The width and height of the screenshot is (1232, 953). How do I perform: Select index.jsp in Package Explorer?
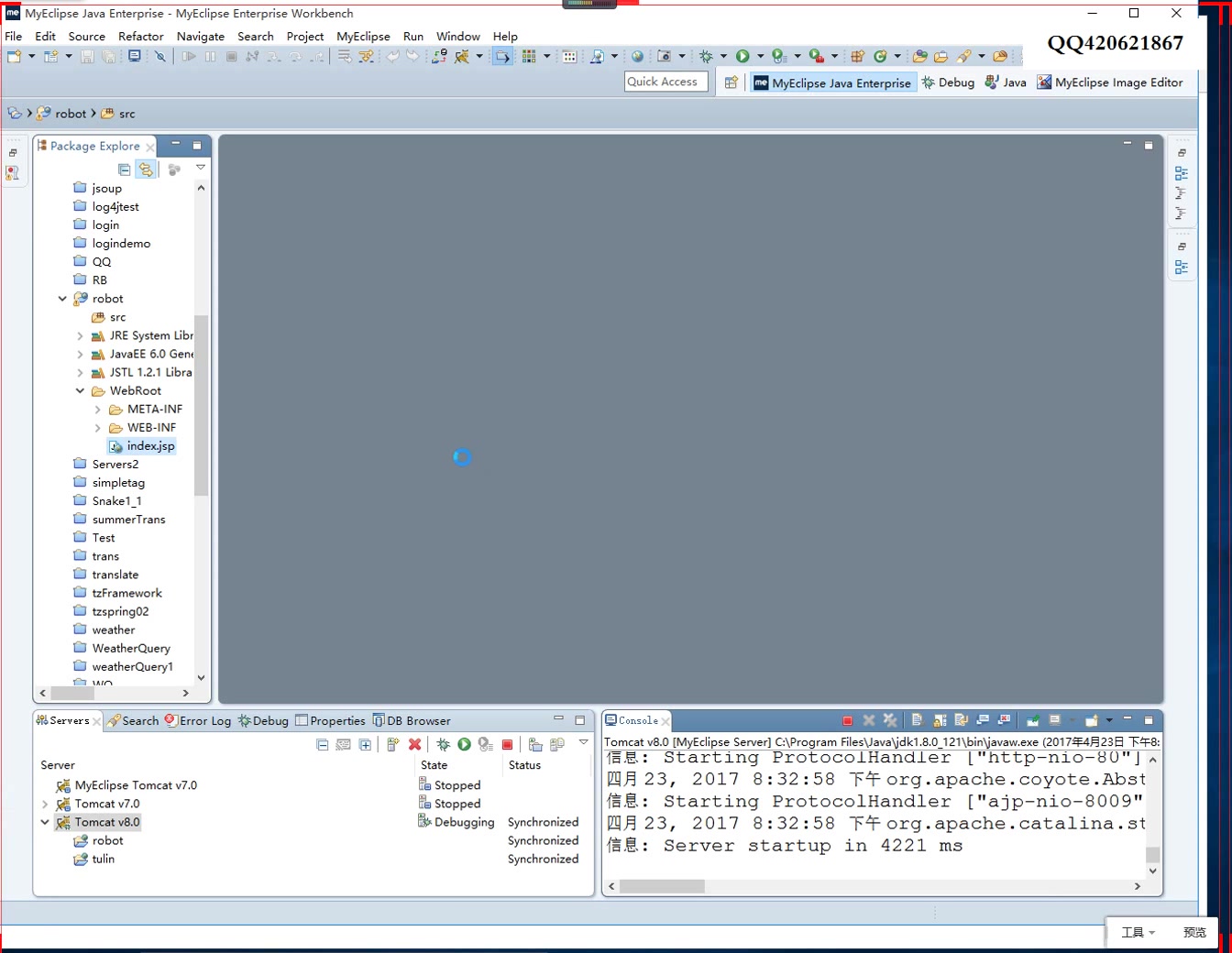pos(142,446)
